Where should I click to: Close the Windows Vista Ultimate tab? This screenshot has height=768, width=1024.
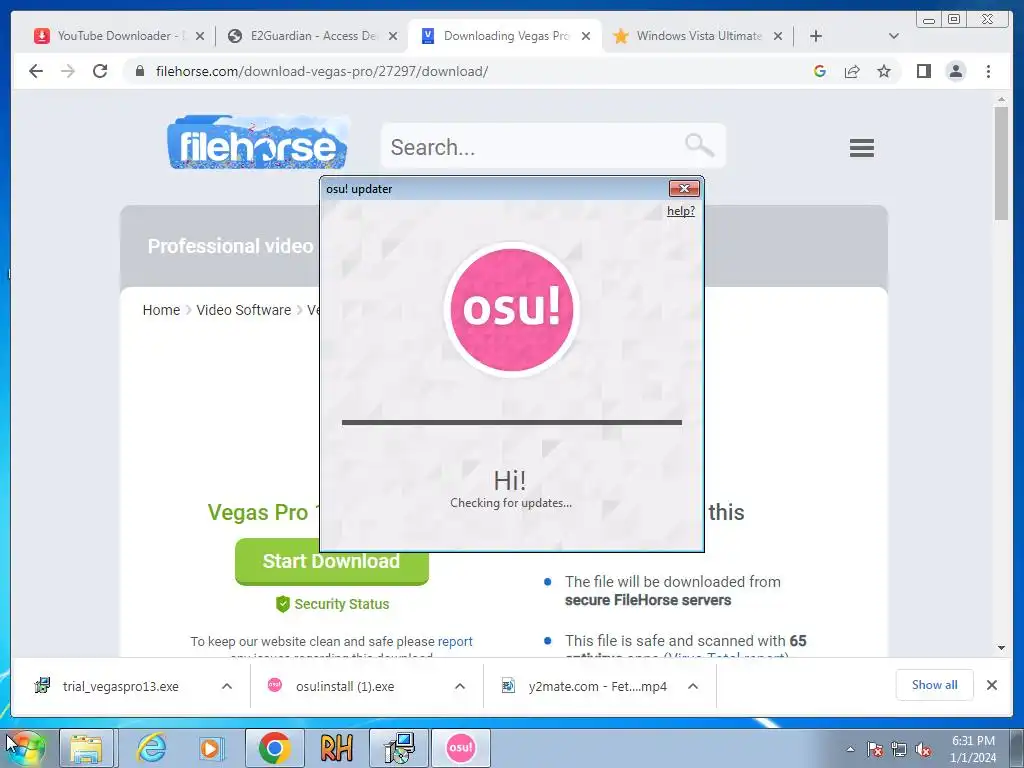point(778,36)
